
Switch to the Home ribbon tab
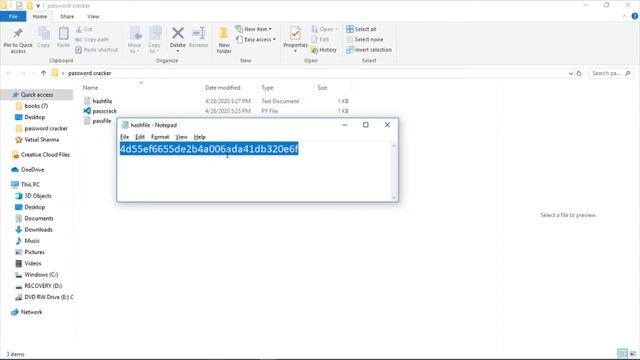pyautogui.click(x=40, y=16)
